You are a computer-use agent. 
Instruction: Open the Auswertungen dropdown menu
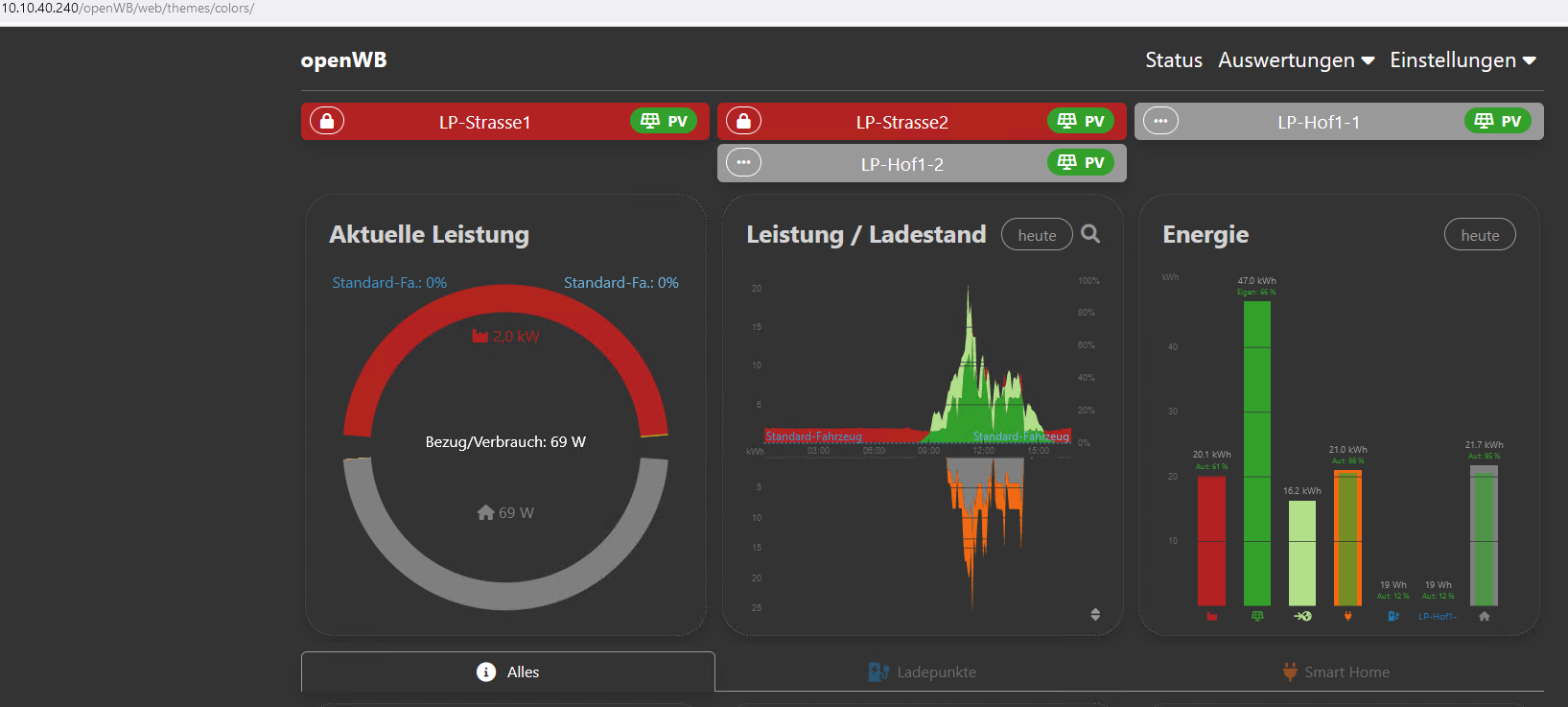(x=1297, y=59)
